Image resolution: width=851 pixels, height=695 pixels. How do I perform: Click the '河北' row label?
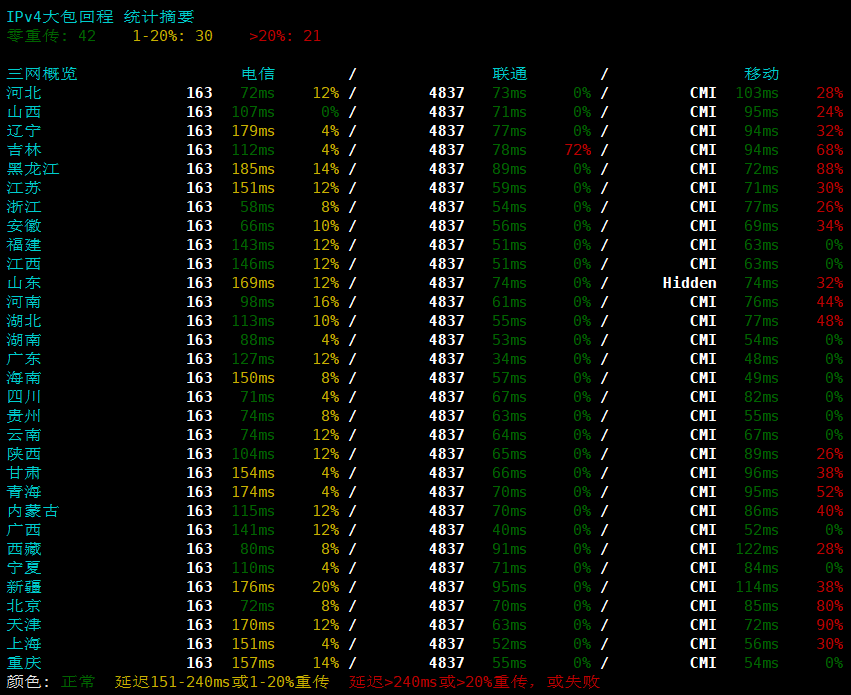pyautogui.click(x=24, y=93)
